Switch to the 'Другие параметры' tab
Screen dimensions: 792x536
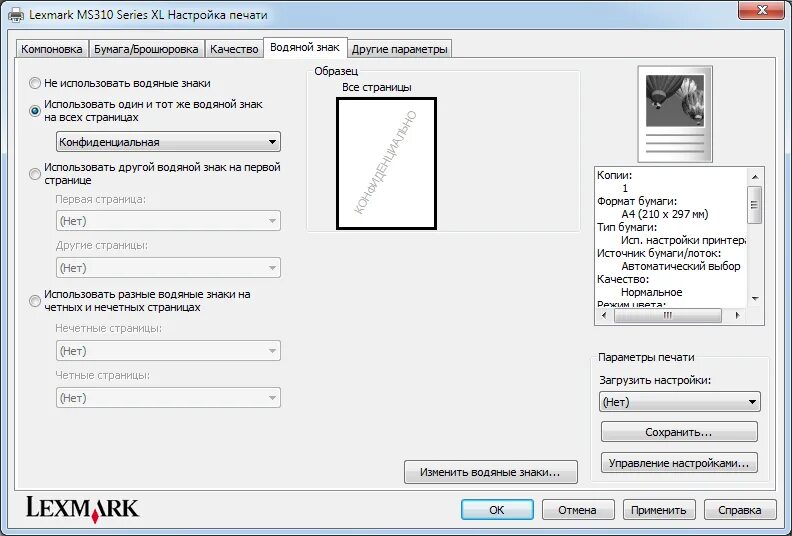[x=400, y=49]
